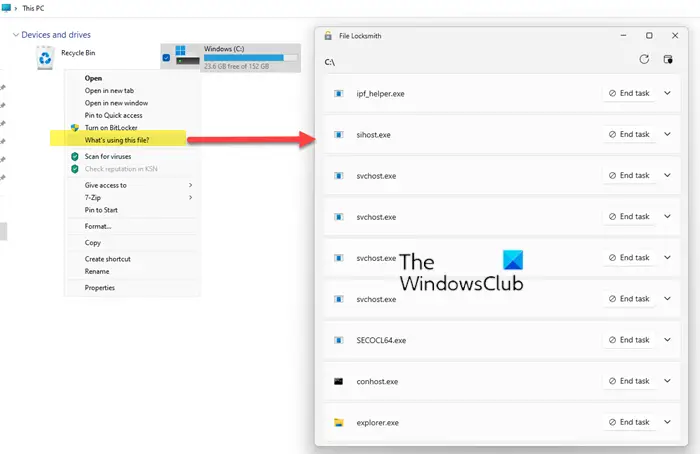Click the sihost.exe process icon
700x454 pixels.
[339, 134]
